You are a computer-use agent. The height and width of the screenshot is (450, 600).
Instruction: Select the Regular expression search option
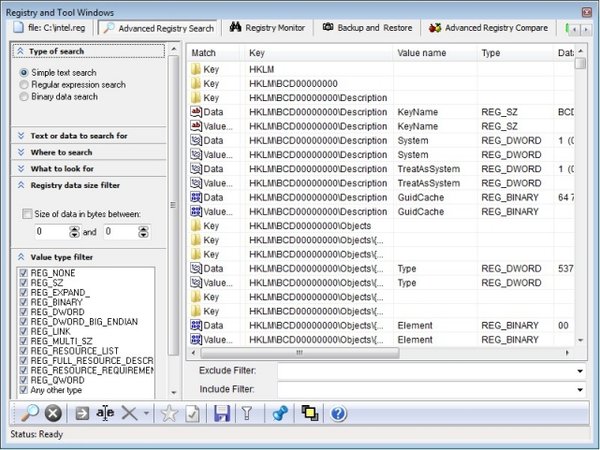coord(25,86)
